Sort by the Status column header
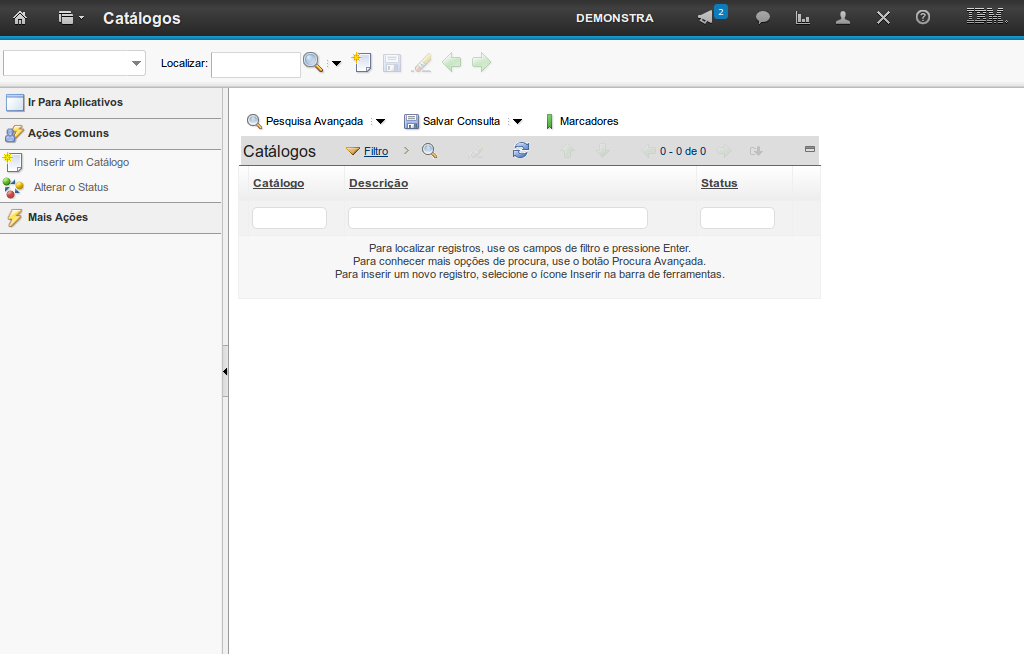 point(719,183)
